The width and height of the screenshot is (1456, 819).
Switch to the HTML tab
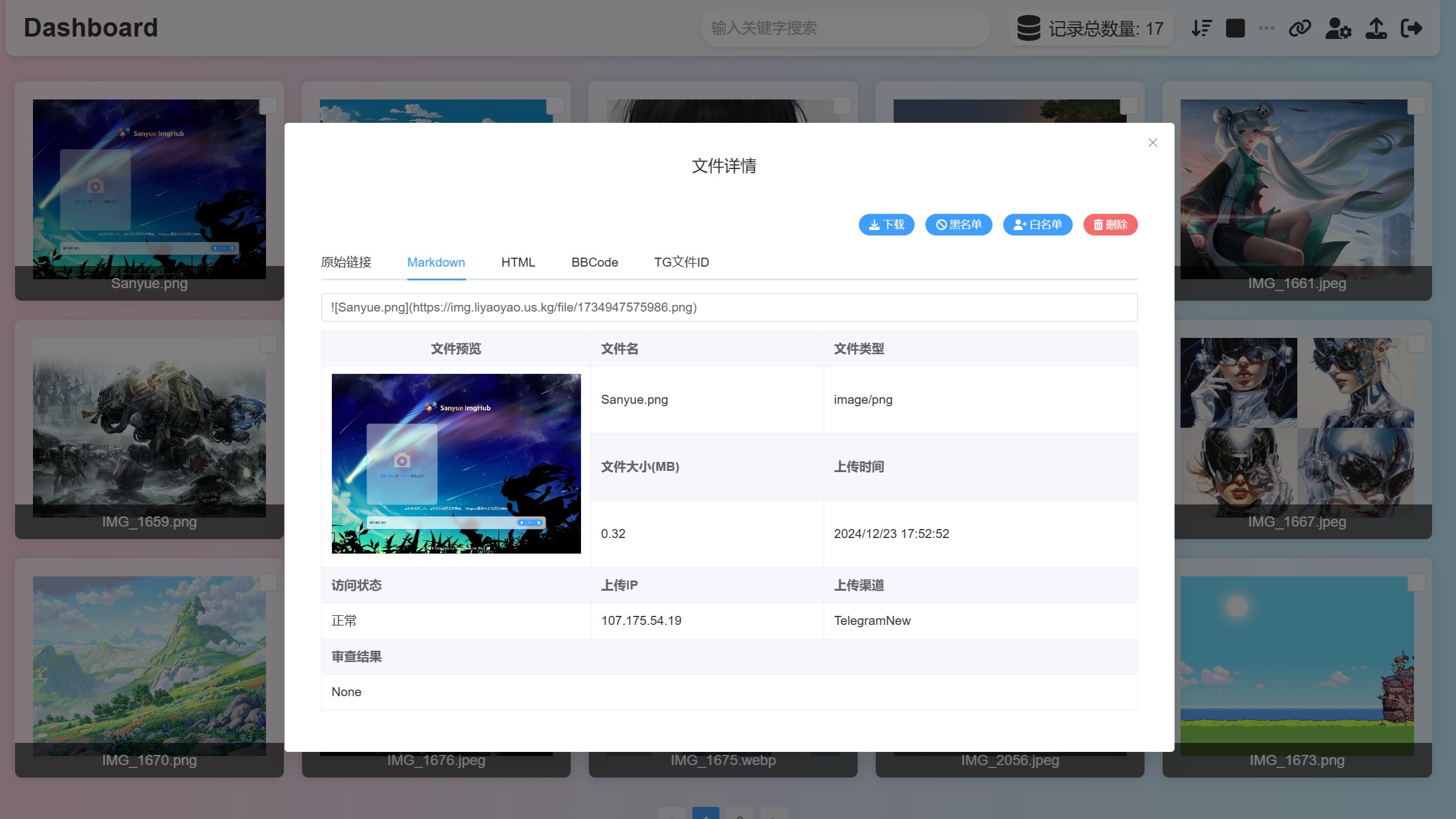(x=518, y=262)
